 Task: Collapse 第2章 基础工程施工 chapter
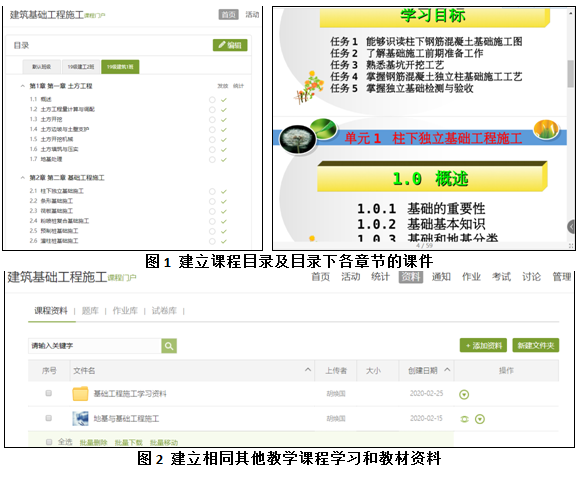tap(23, 178)
